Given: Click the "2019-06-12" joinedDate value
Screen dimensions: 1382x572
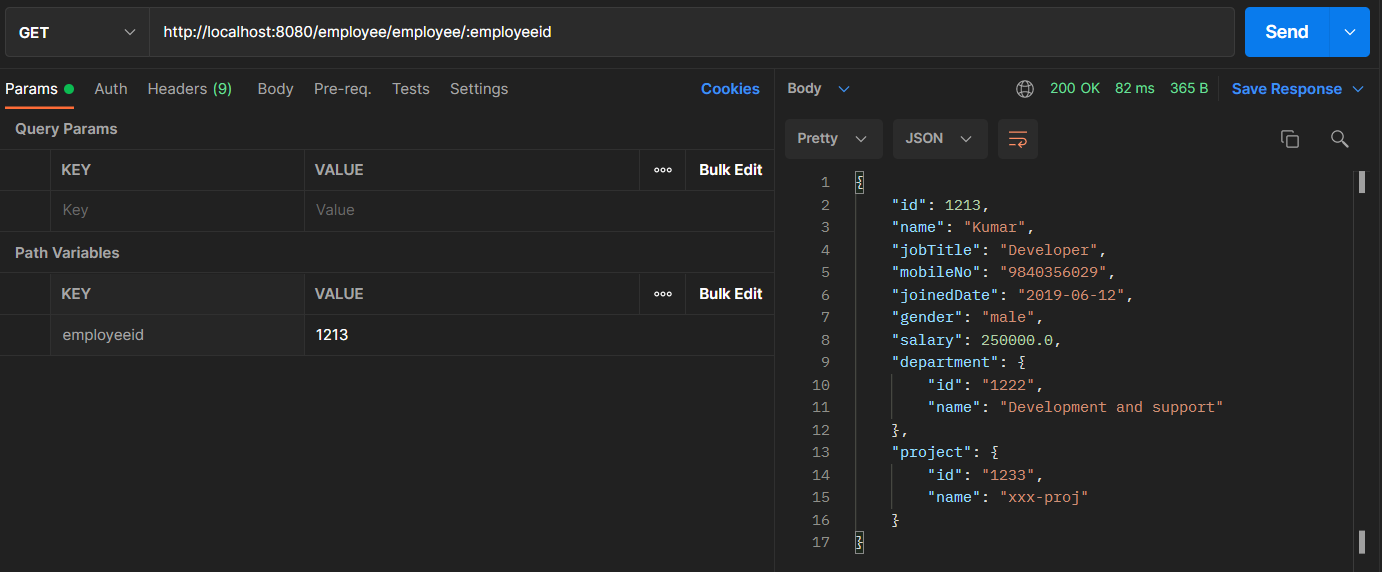Looking at the screenshot, I should click(x=1072, y=295).
